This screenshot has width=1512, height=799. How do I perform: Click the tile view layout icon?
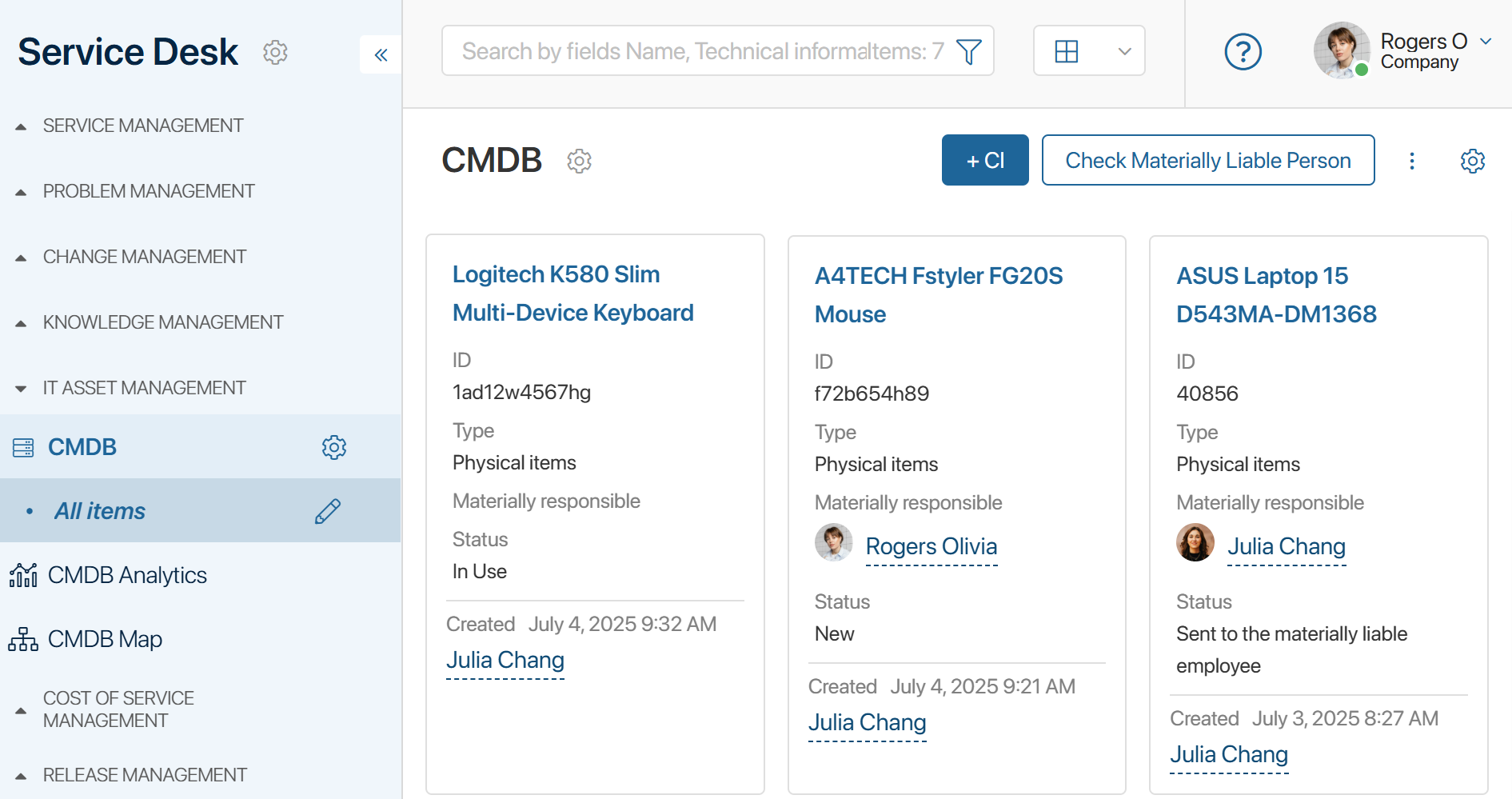(1067, 51)
